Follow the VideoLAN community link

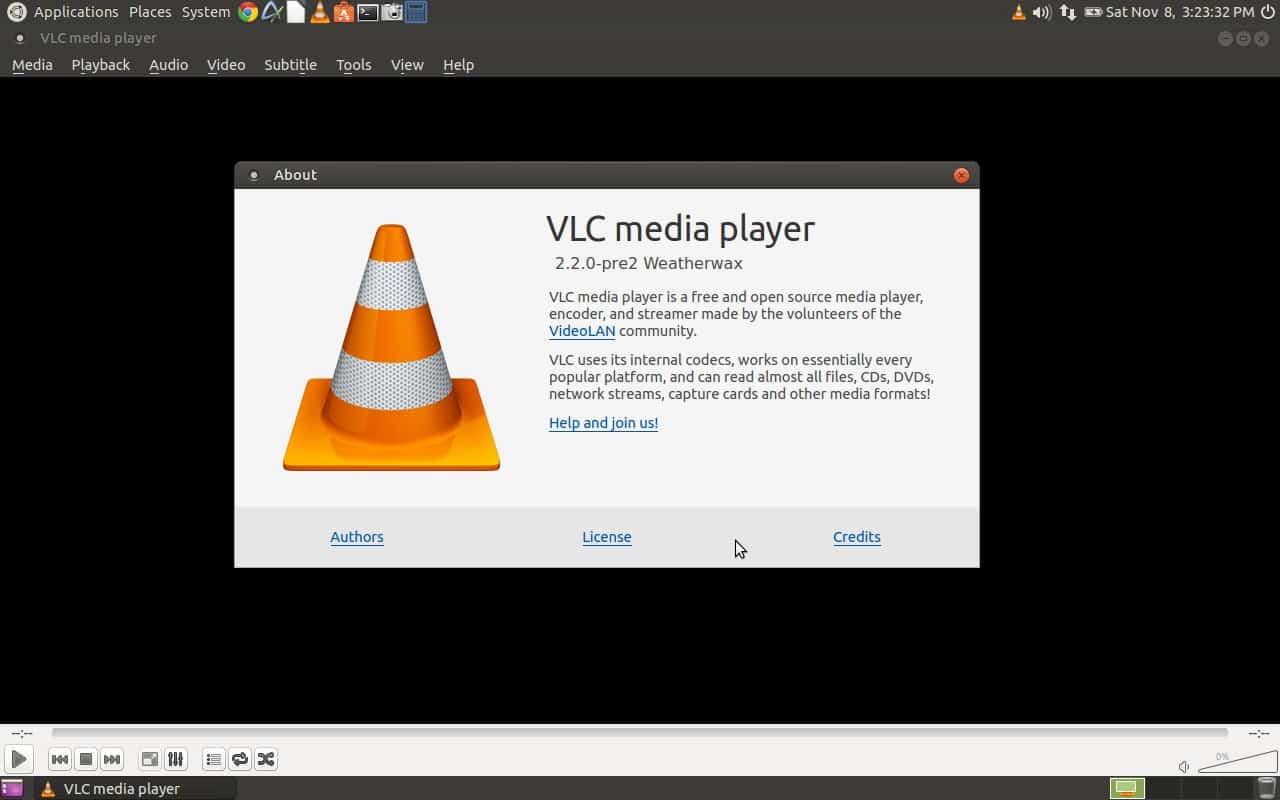tap(582, 331)
